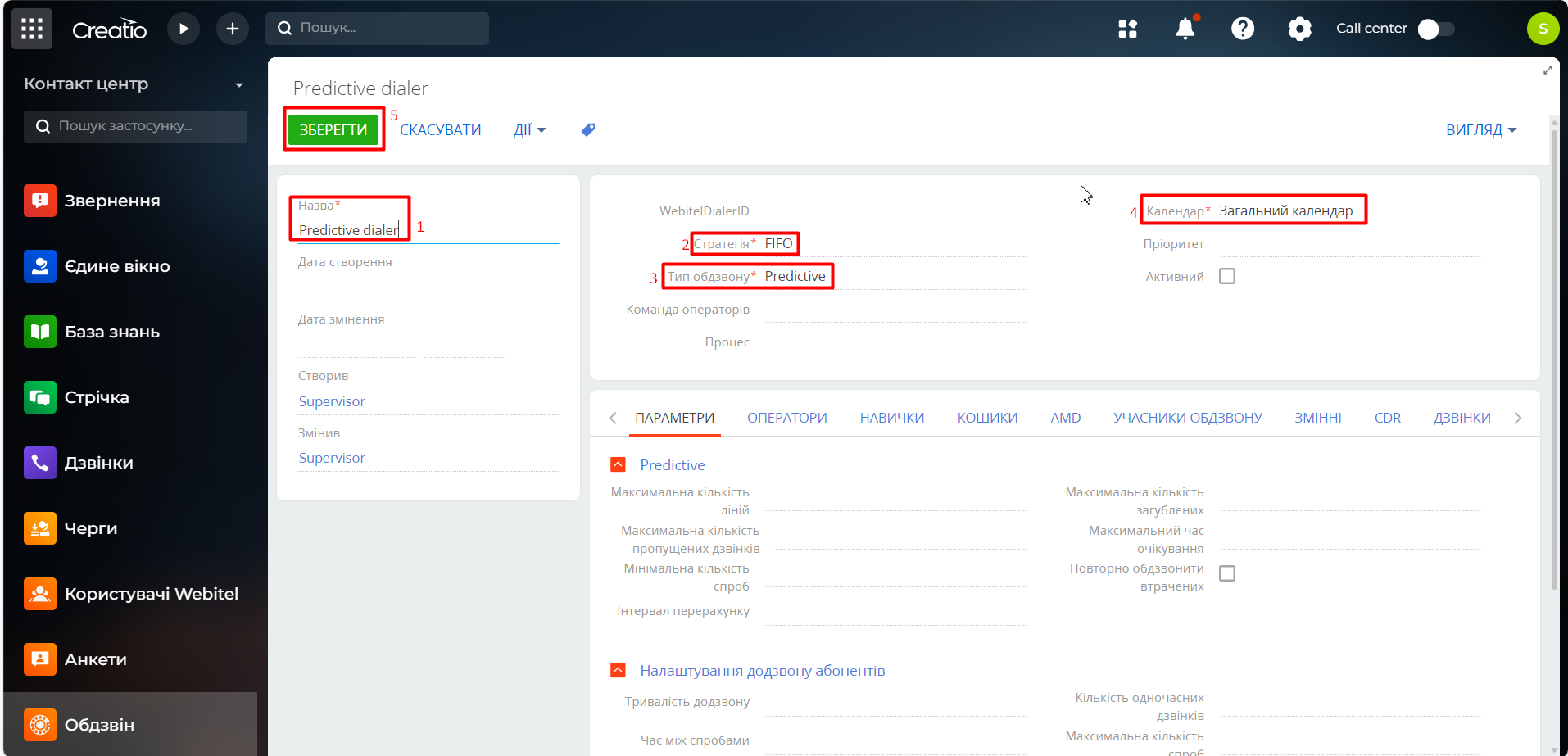This screenshot has width=1568, height=756.
Task: Open the marketplace apps icon
Action: 1128,29
